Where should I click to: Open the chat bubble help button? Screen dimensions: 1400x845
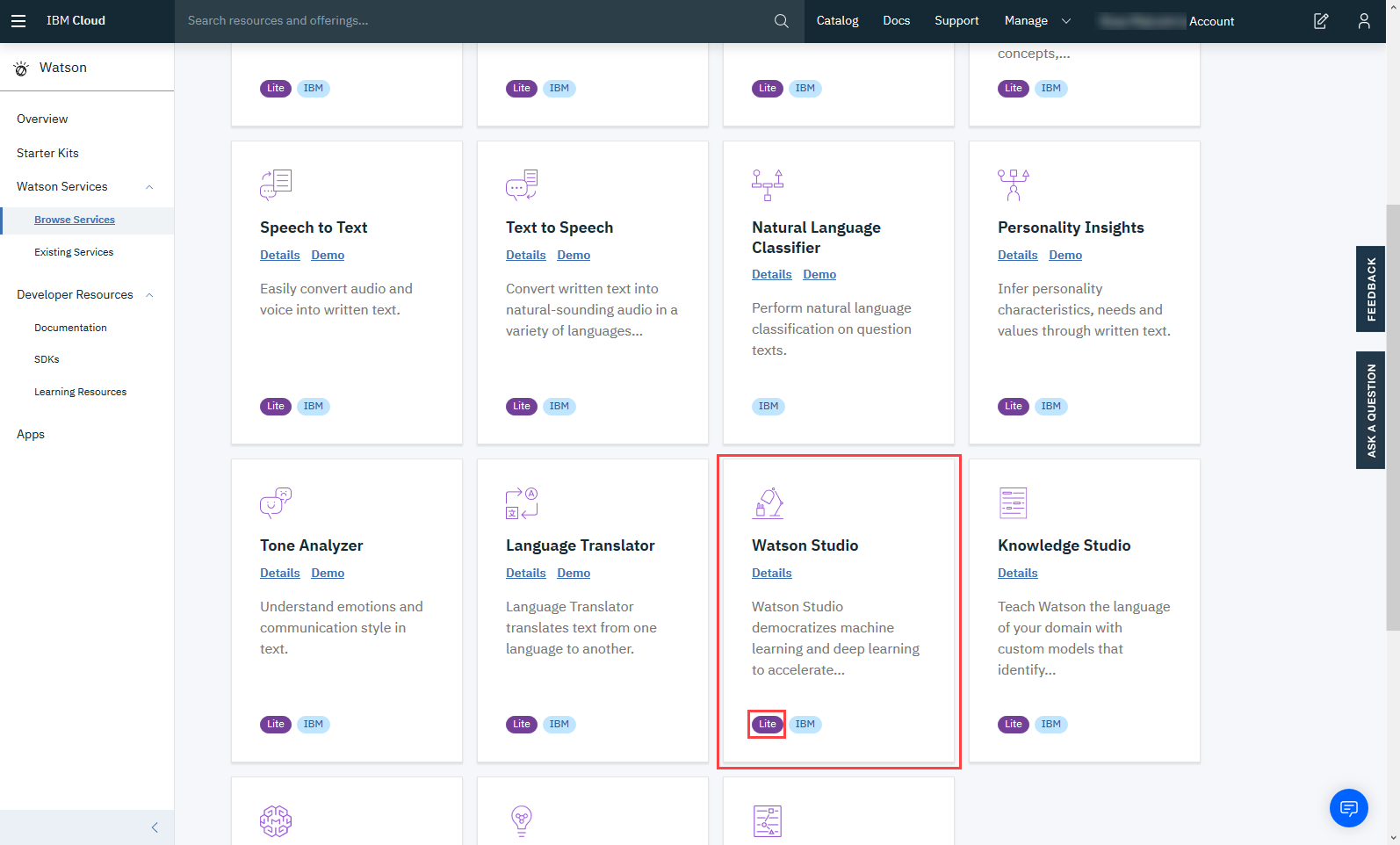tap(1348, 807)
